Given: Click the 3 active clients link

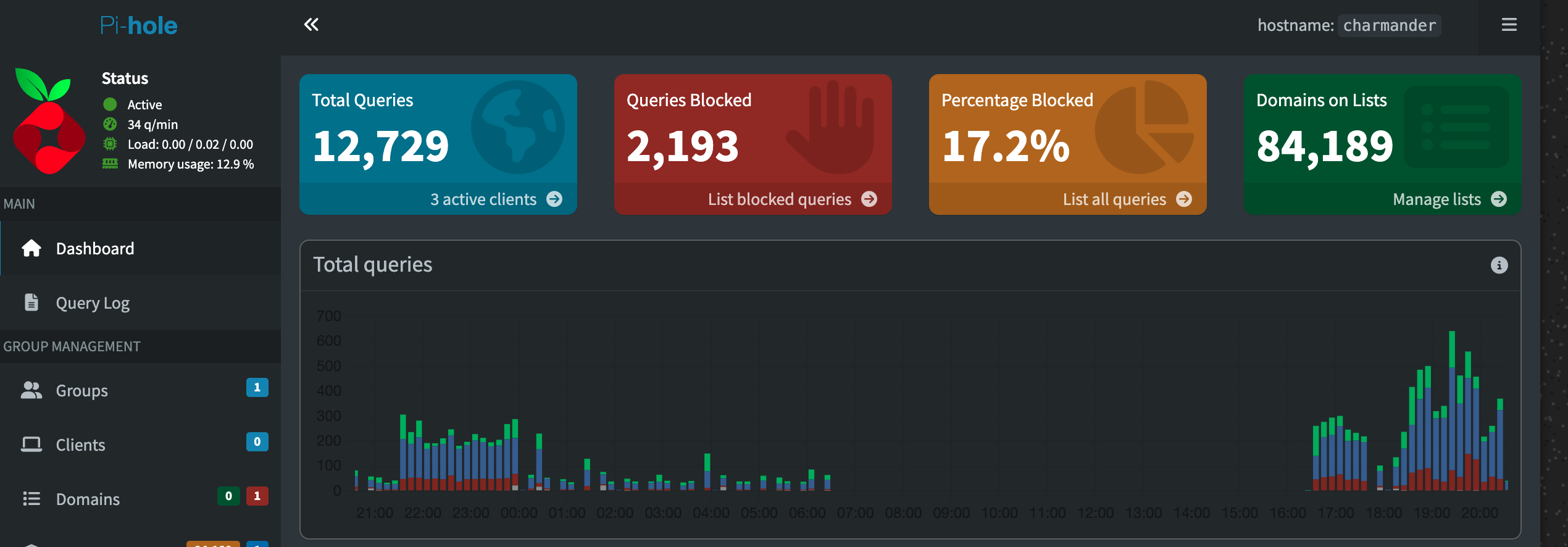Looking at the screenshot, I should pyautogui.click(x=483, y=199).
